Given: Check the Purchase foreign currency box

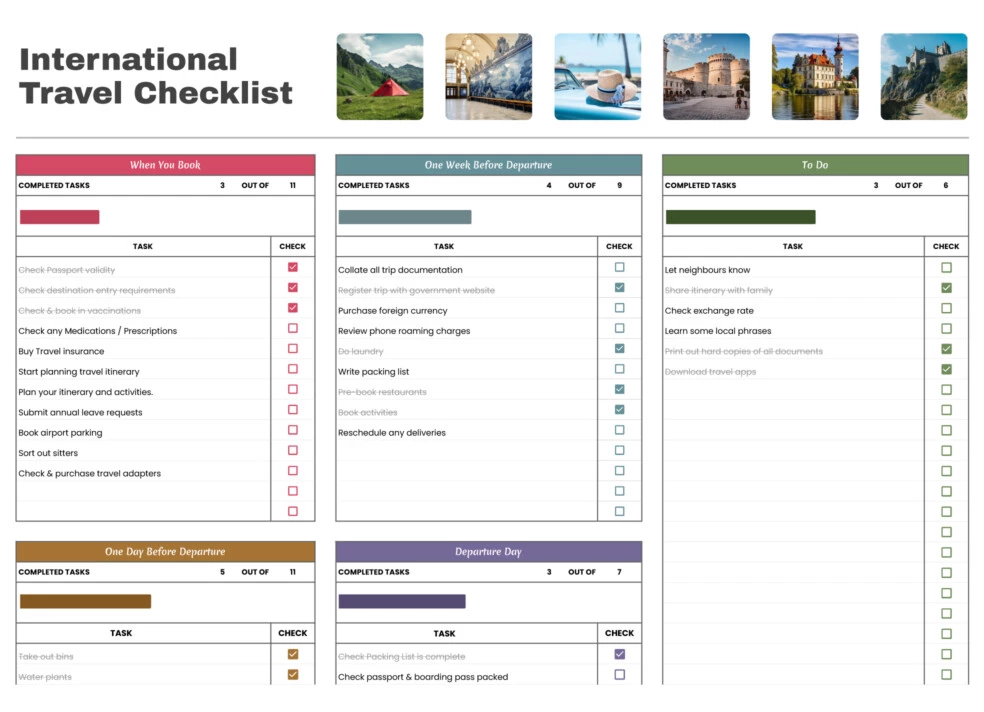Looking at the screenshot, I should (619, 308).
